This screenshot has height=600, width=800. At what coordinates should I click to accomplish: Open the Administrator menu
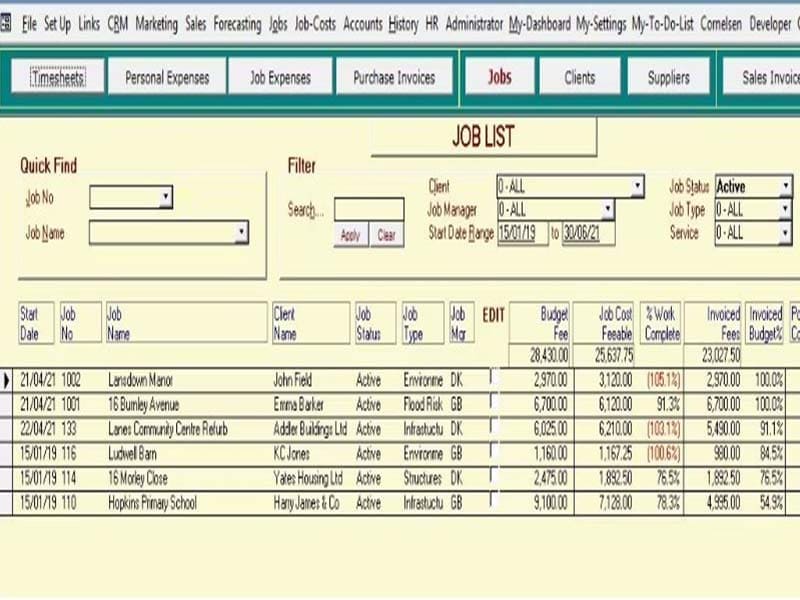[474, 23]
